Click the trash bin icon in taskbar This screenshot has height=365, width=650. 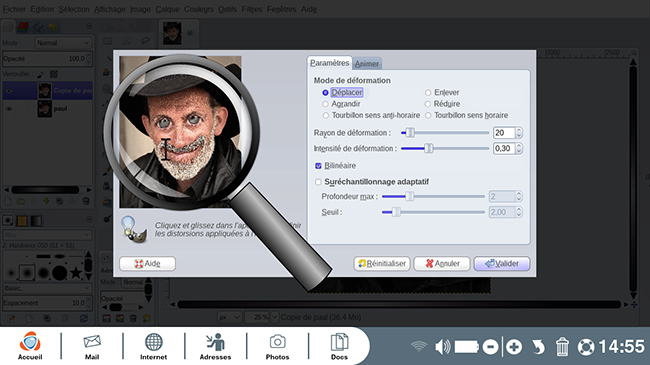coord(562,346)
